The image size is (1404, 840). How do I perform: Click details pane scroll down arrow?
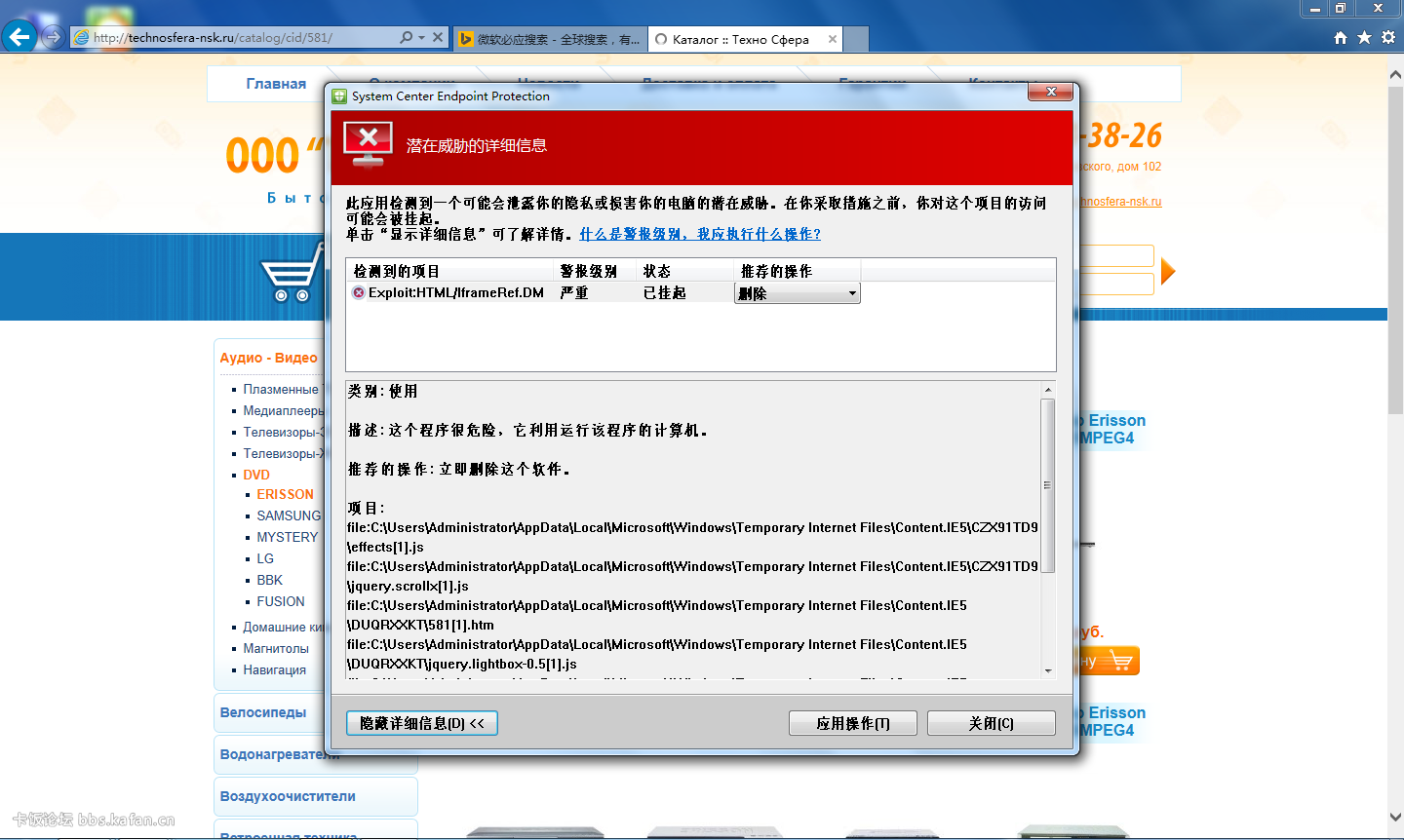(1048, 670)
